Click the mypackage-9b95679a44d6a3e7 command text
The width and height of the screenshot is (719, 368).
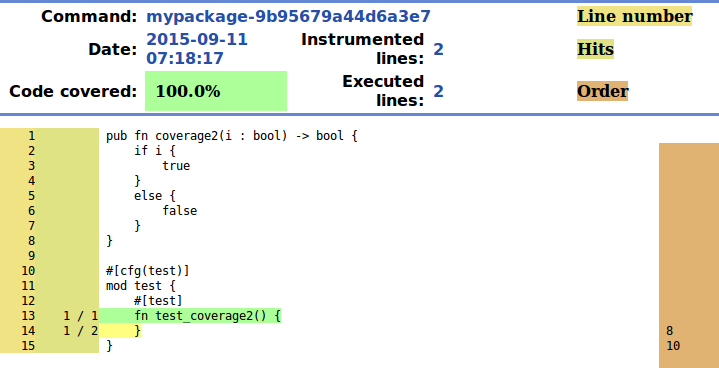pos(288,16)
